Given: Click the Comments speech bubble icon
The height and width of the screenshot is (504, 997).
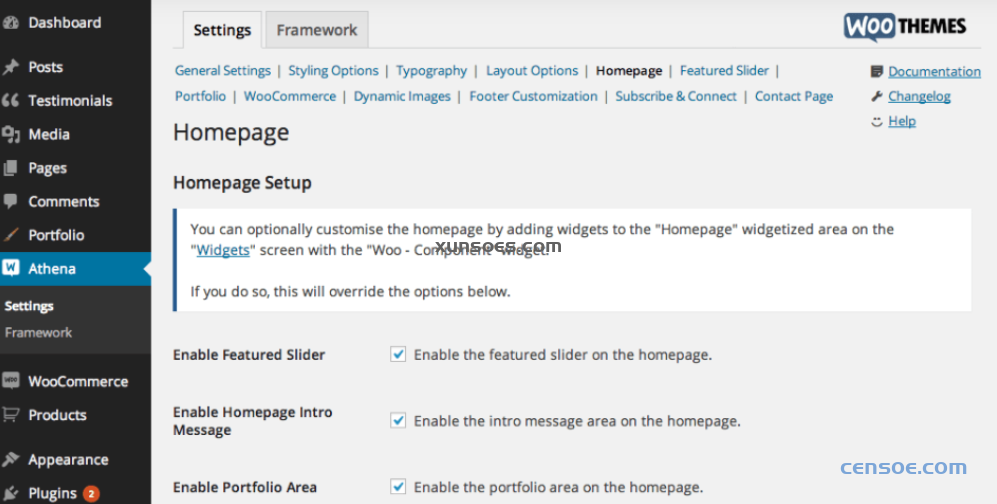Looking at the screenshot, I should (x=11, y=201).
